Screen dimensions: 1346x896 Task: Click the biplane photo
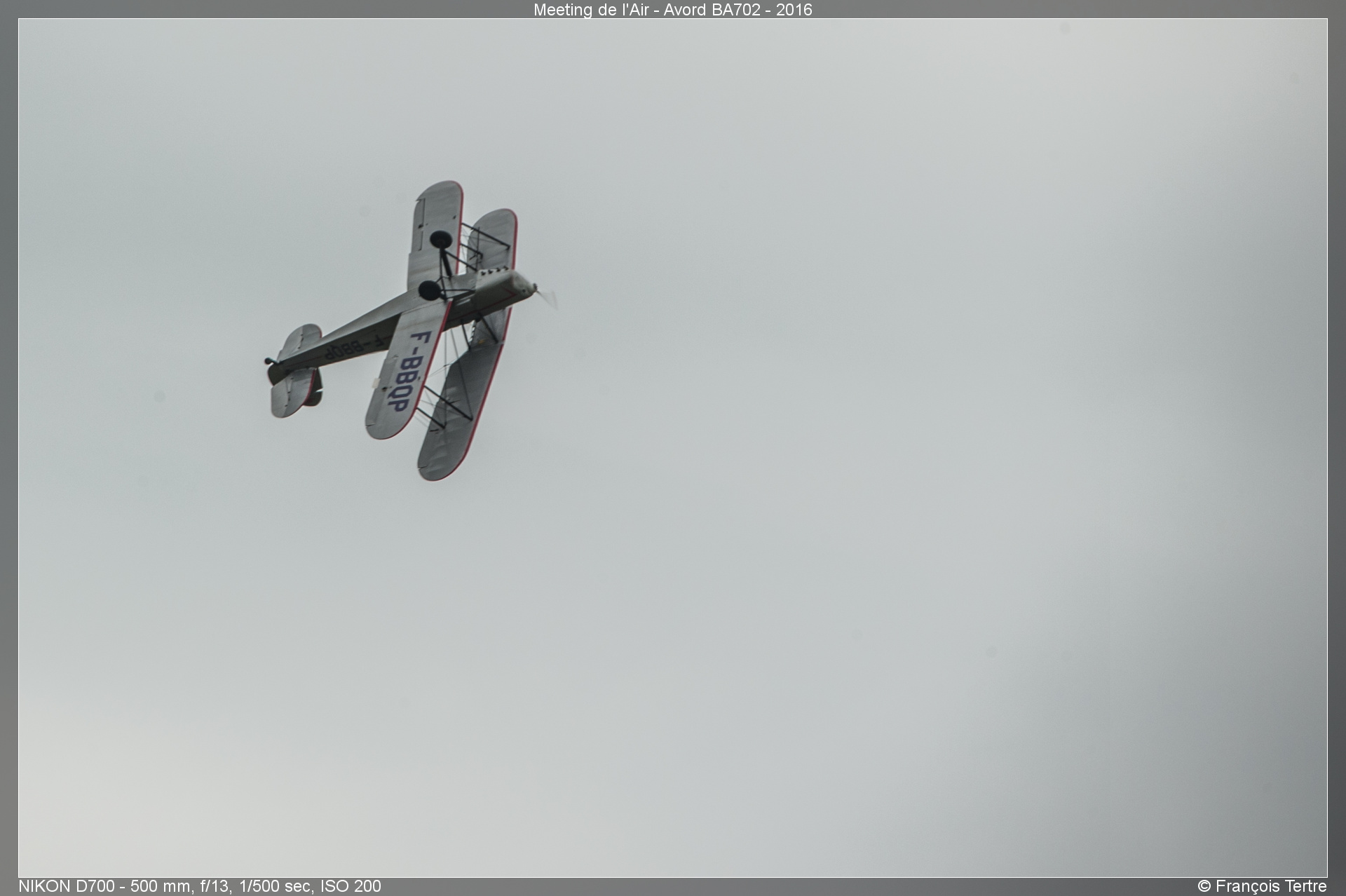[x=673, y=448]
